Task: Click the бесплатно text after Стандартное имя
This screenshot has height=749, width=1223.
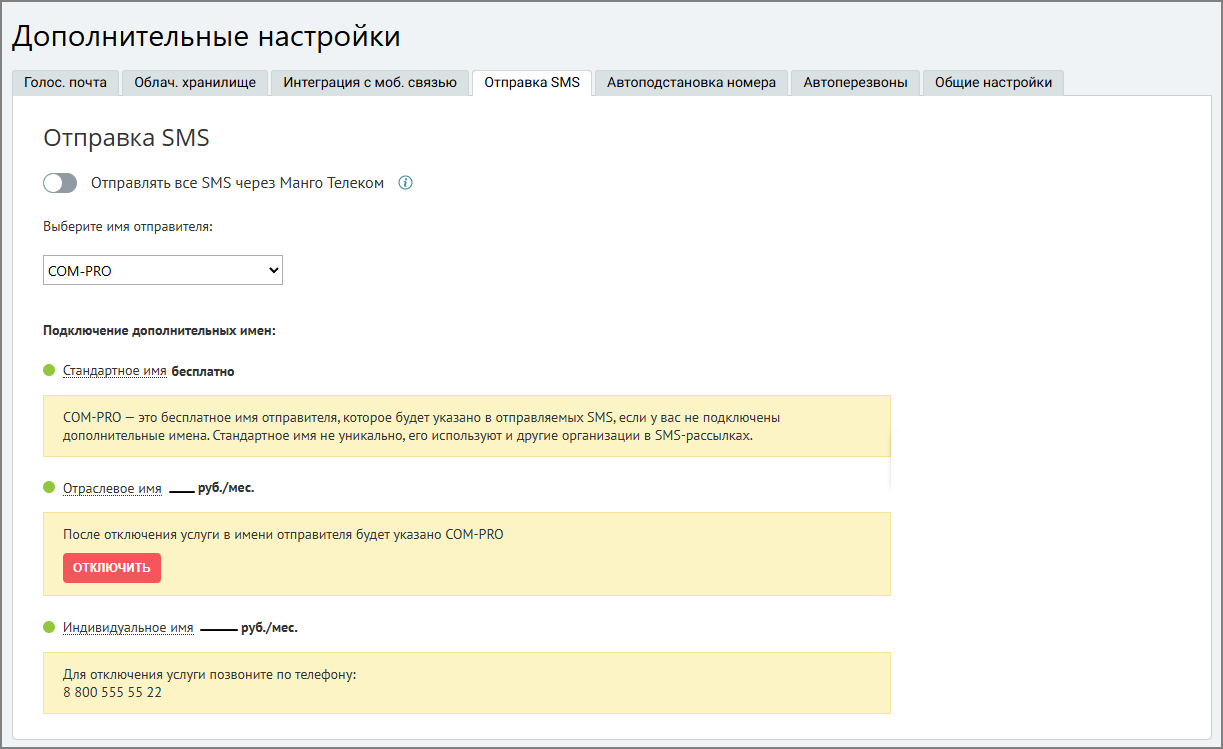Action: click(203, 371)
